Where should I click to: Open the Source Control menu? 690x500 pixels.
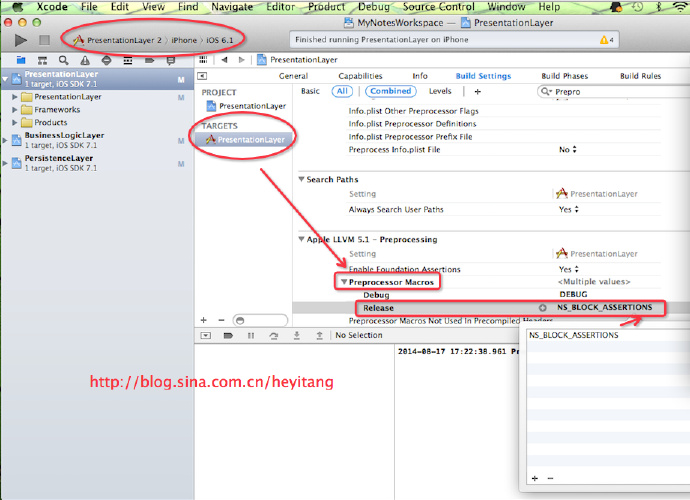point(439,7)
